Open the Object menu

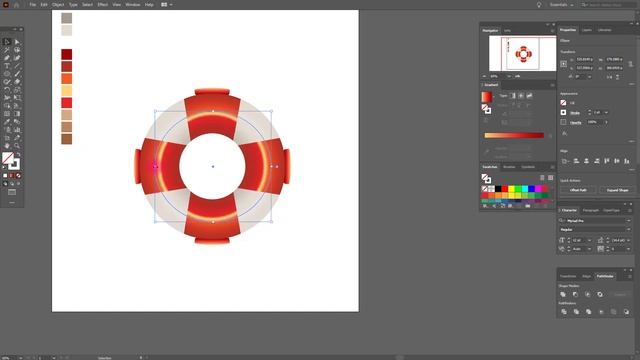coord(58,4)
